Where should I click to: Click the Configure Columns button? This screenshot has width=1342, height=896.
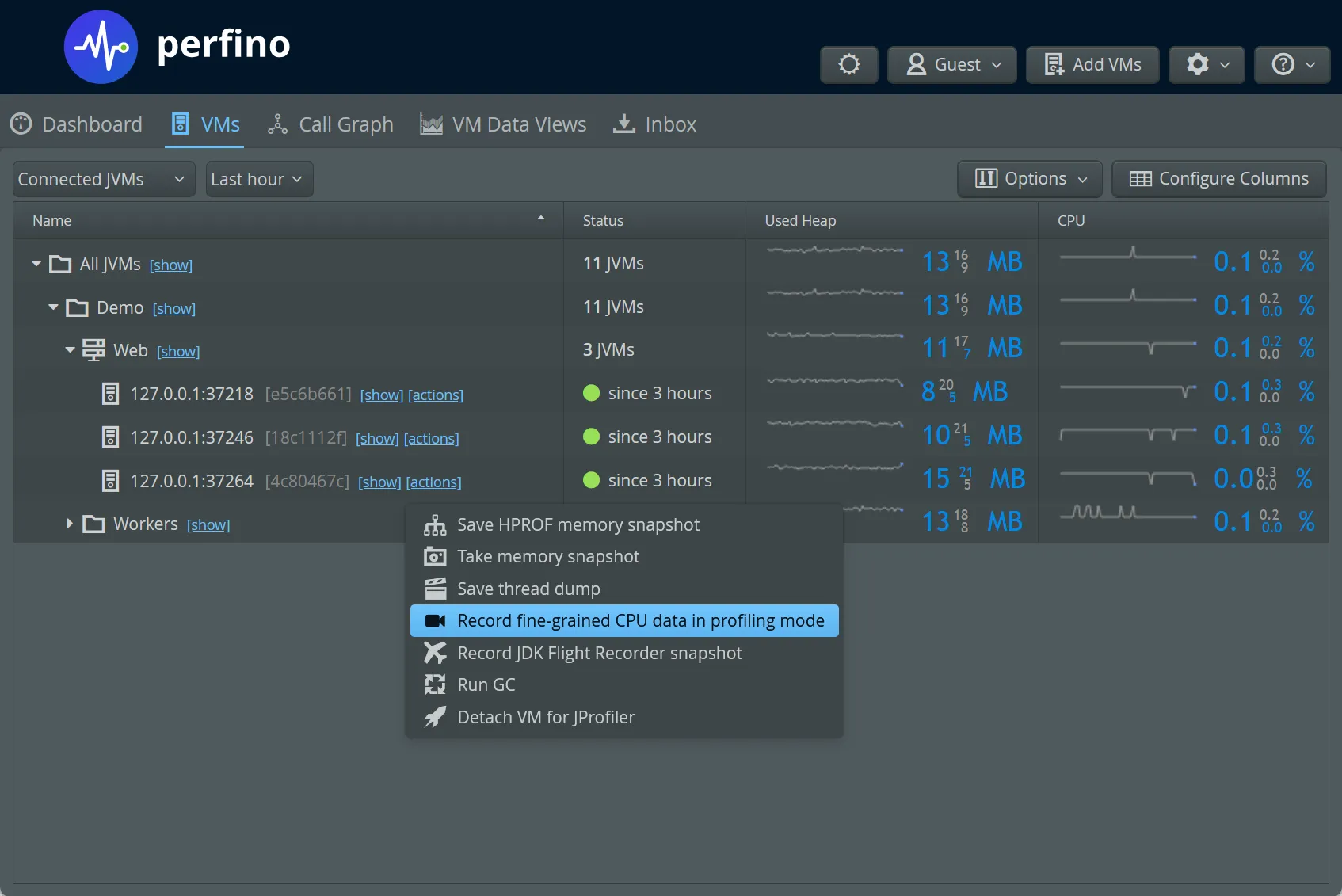(x=1218, y=179)
